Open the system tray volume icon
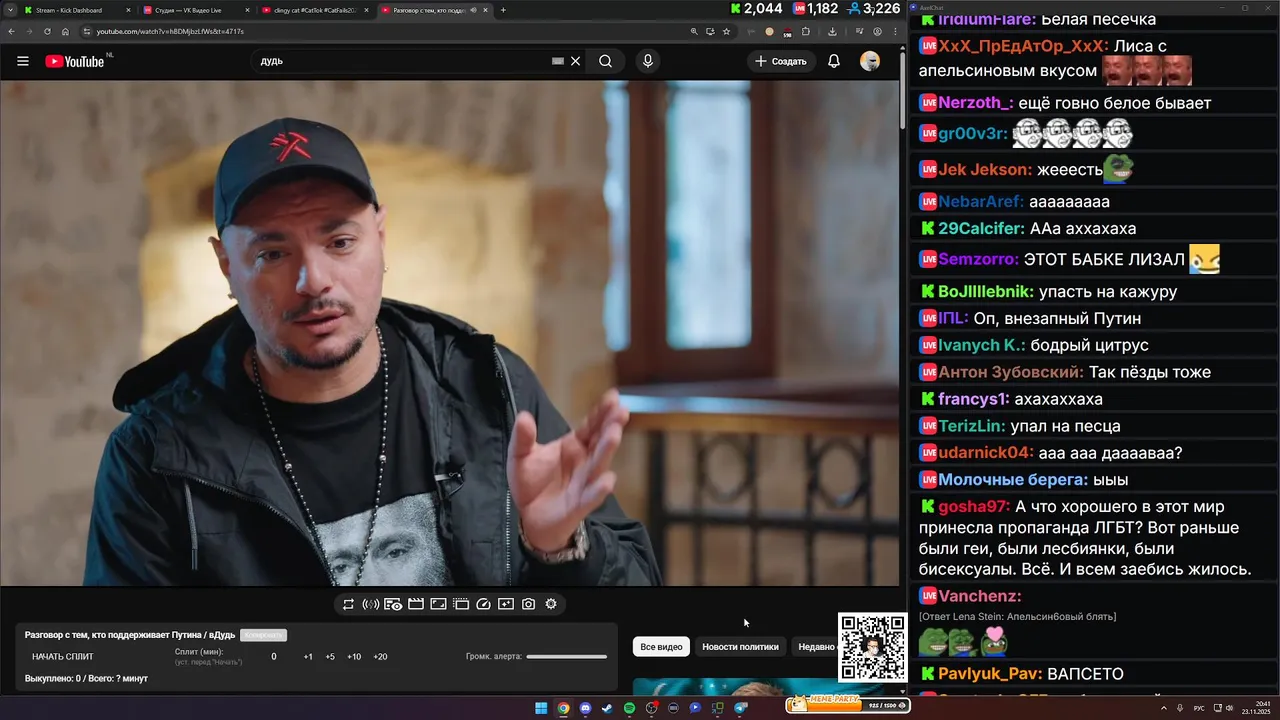 [x=1229, y=708]
